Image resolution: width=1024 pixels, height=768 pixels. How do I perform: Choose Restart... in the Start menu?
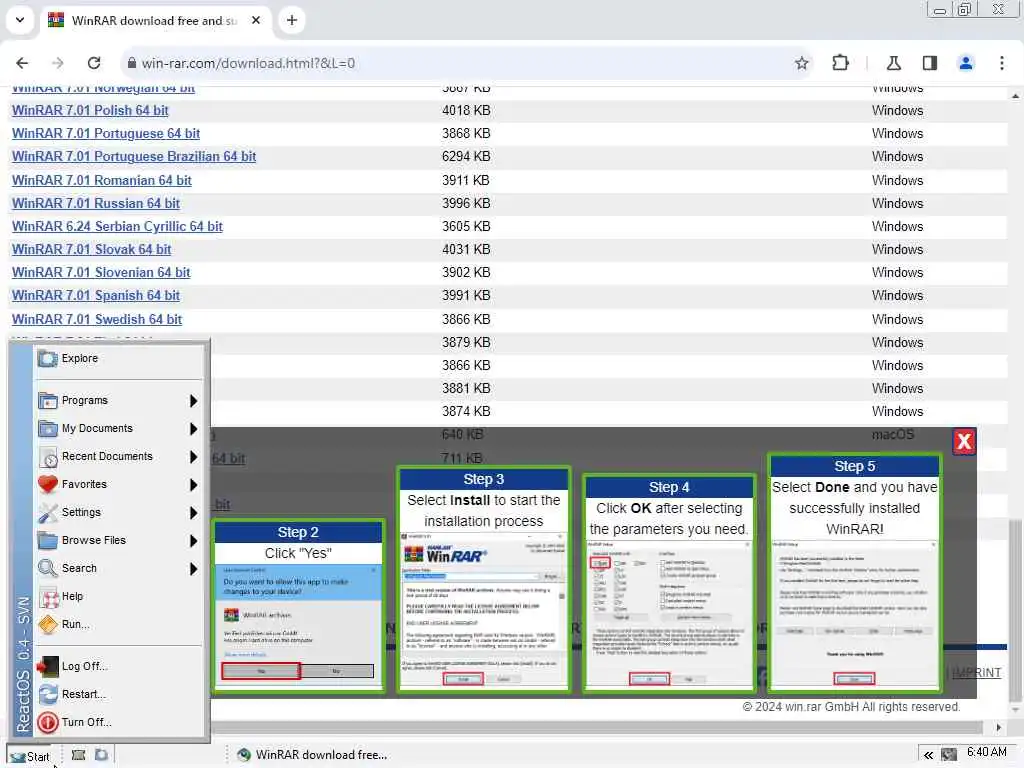pos(119,695)
